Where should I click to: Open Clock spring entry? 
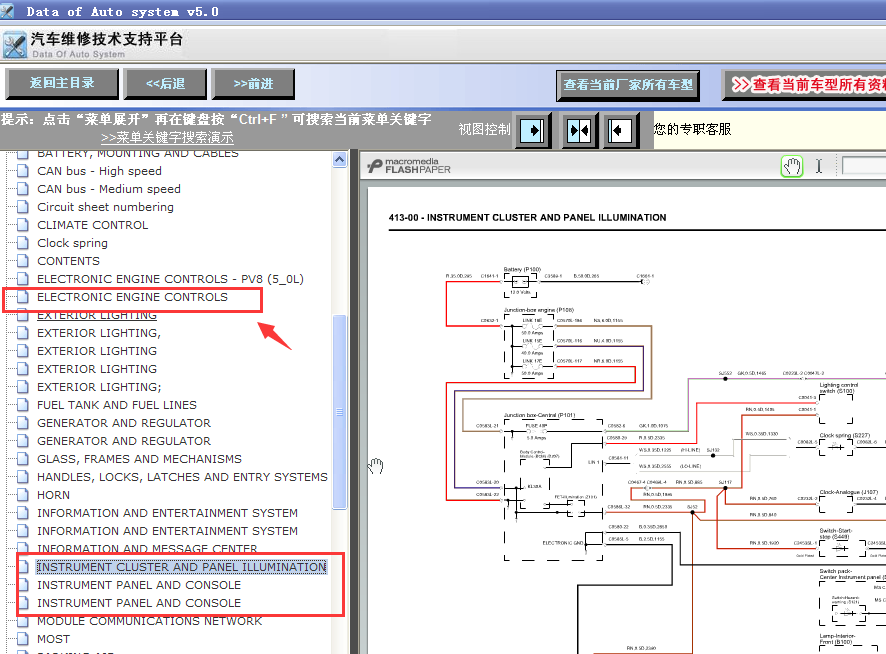click(72, 243)
